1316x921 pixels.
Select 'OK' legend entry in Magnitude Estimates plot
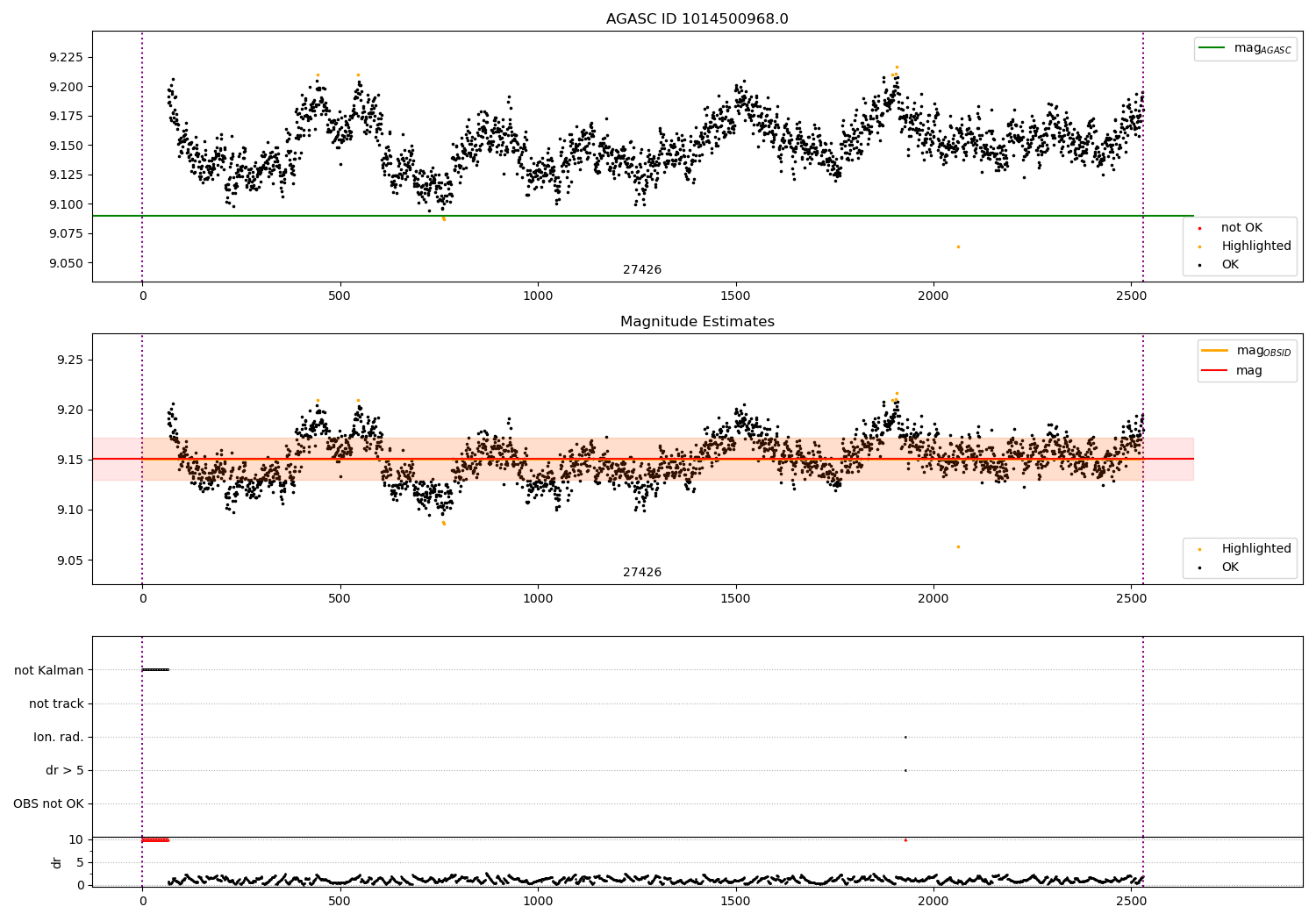(1230, 568)
